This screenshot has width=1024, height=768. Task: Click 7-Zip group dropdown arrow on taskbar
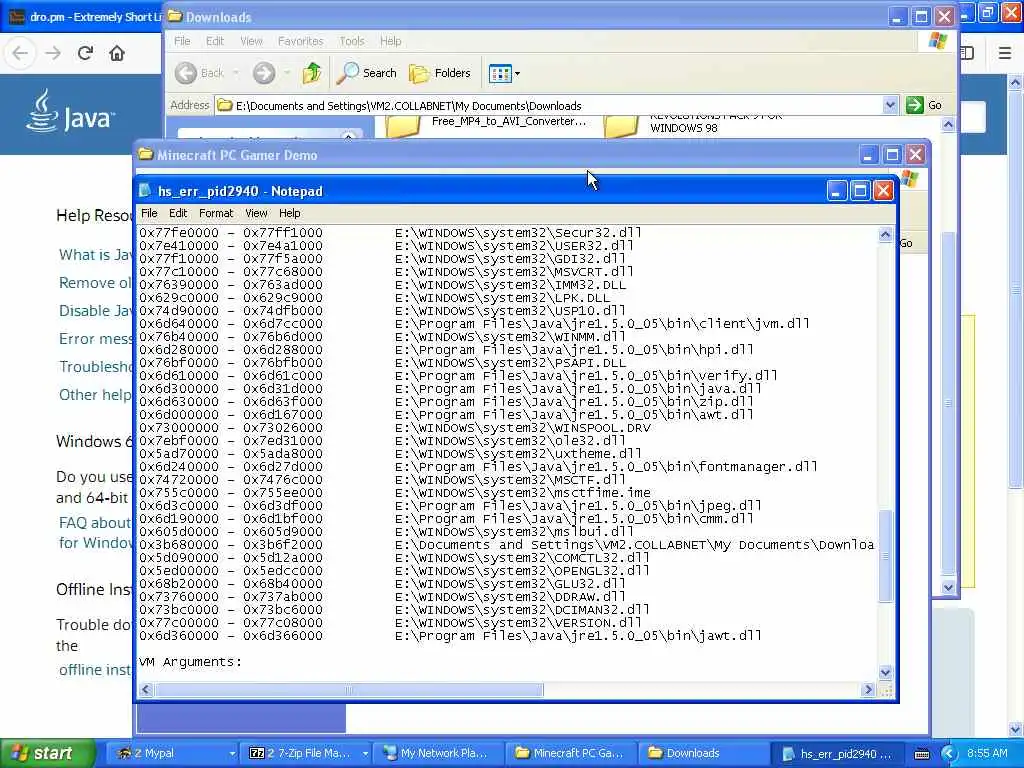(x=366, y=754)
